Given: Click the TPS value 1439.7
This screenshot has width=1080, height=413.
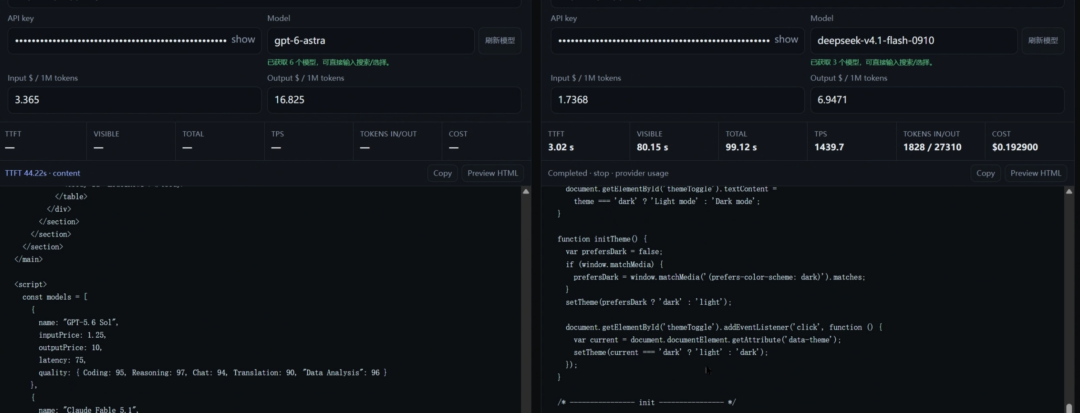Looking at the screenshot, I should pyautogui.click(x=829, y=147).
